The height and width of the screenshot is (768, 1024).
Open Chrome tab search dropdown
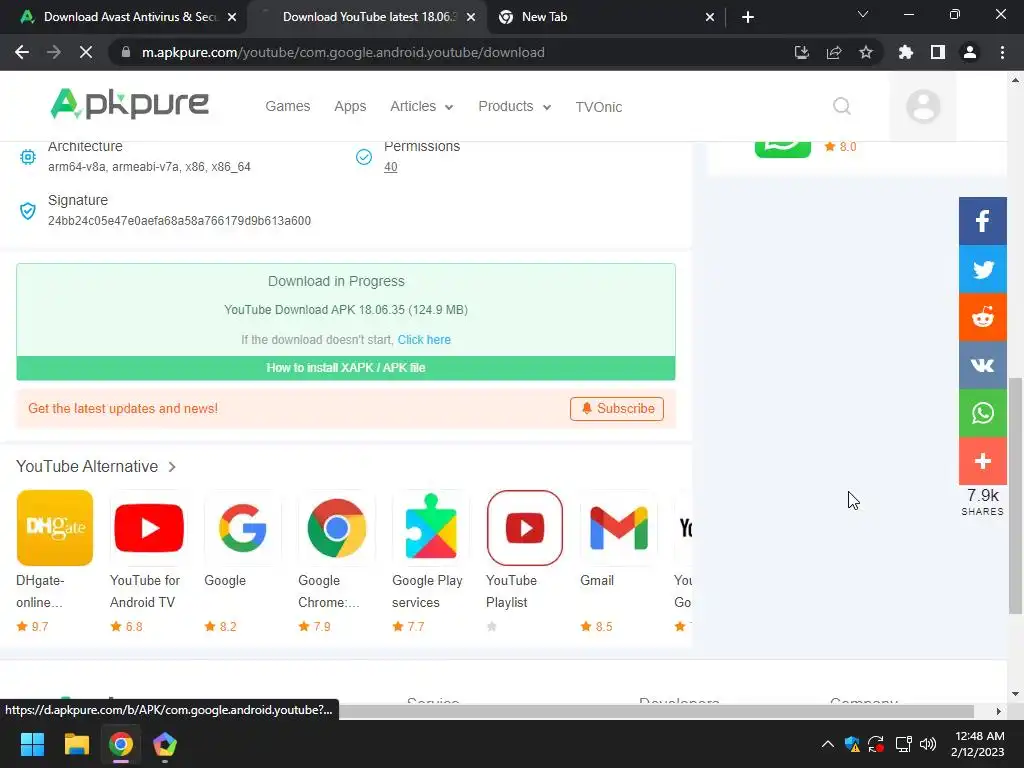pyautogui.click(x=863, y=15)
